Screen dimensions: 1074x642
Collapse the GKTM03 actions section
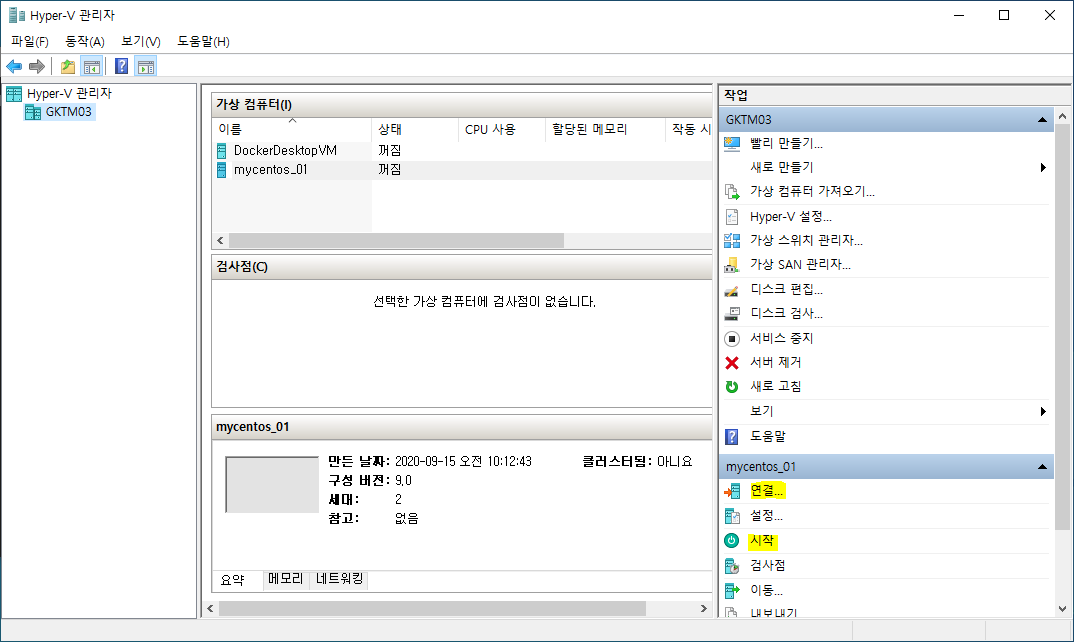tap(1042, 120)
